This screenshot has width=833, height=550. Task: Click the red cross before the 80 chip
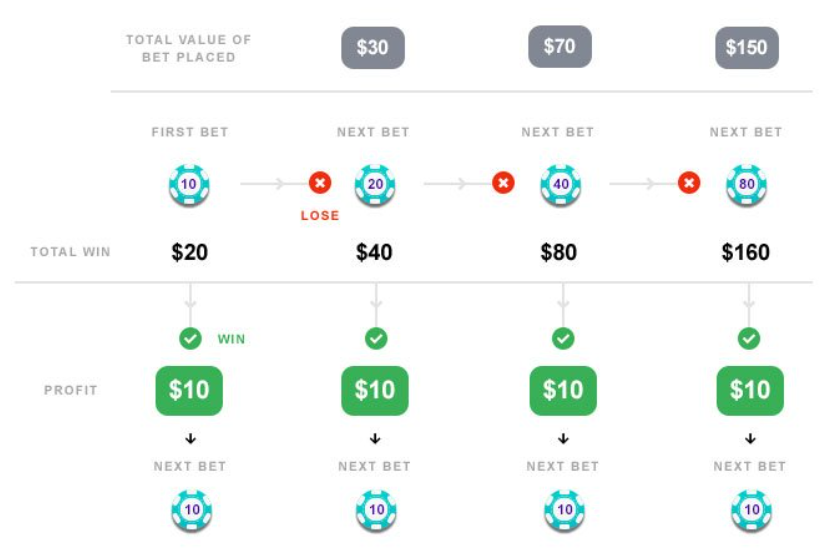[690, 183]
